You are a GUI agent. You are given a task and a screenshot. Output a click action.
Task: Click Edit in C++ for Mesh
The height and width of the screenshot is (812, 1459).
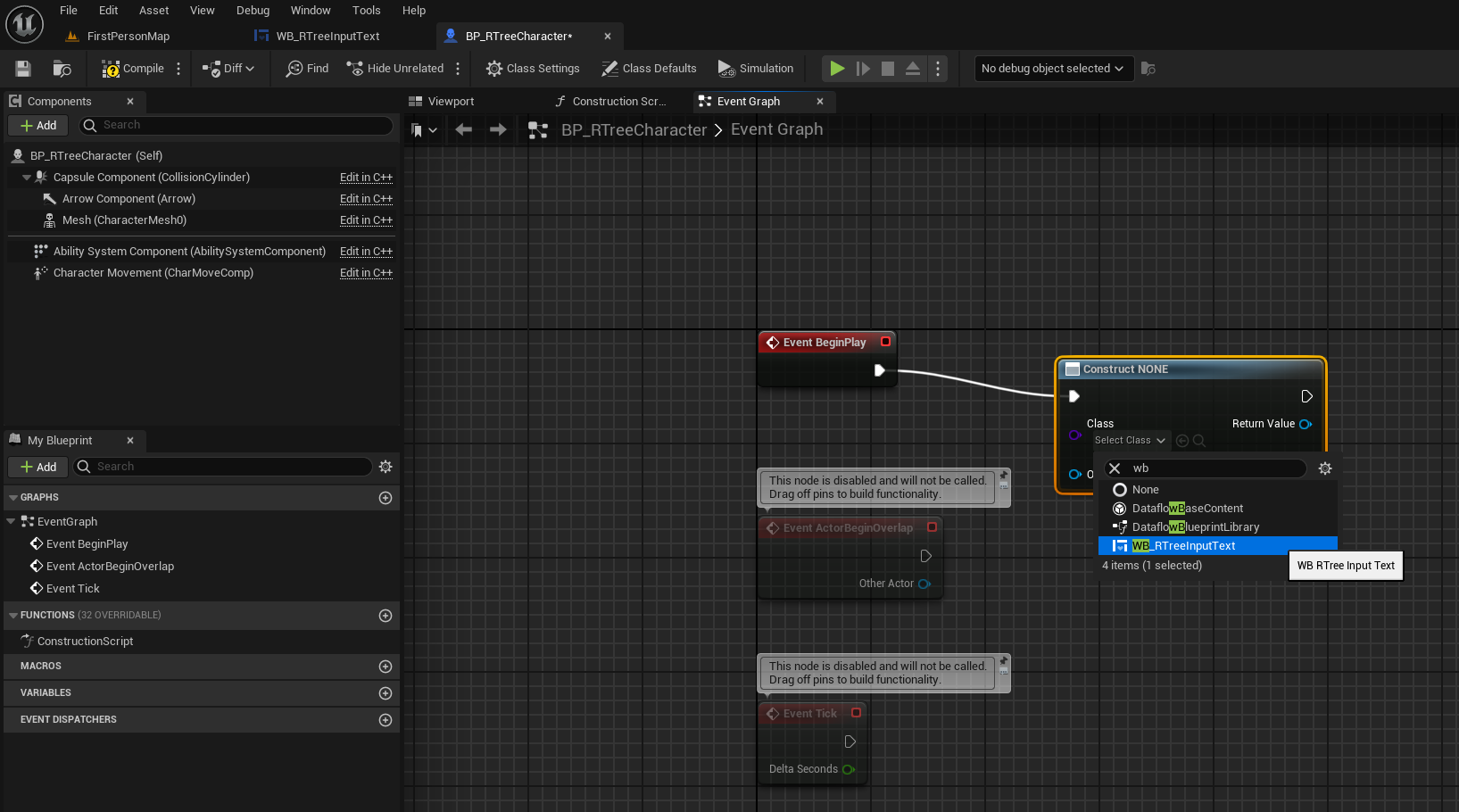click(x=366, y=220)
